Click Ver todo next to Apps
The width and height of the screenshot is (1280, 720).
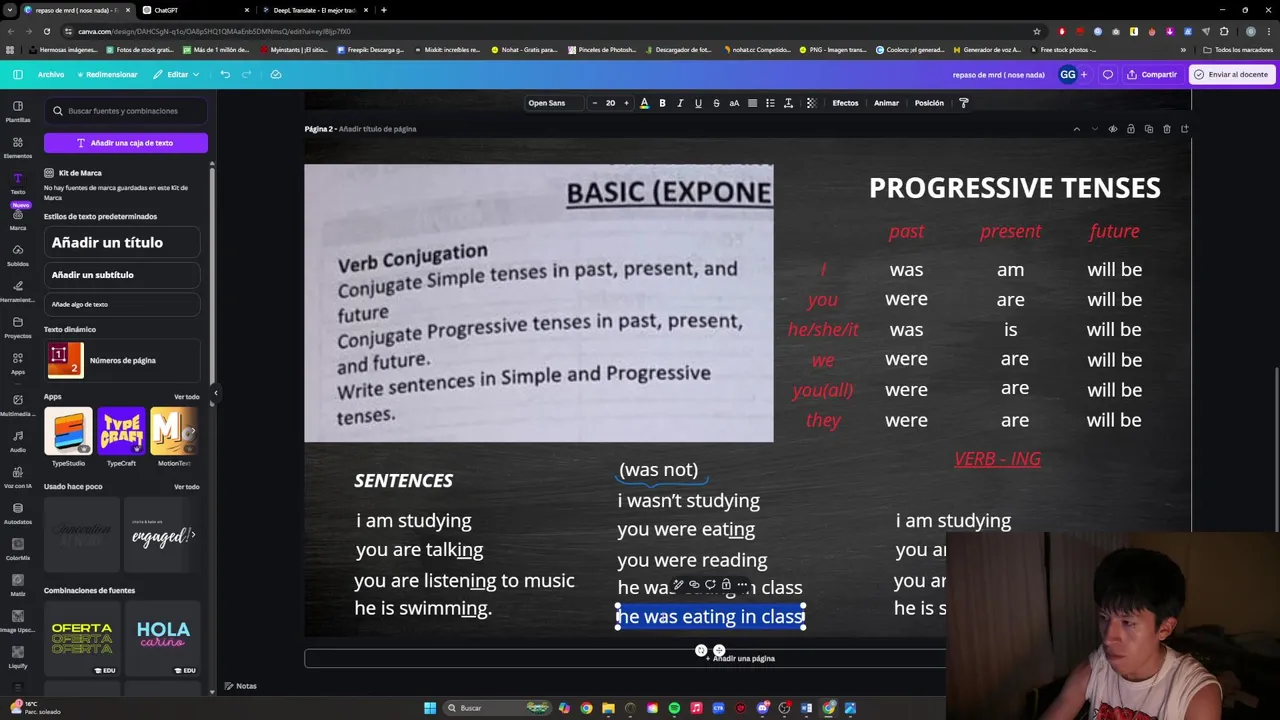tap(186, 397)
